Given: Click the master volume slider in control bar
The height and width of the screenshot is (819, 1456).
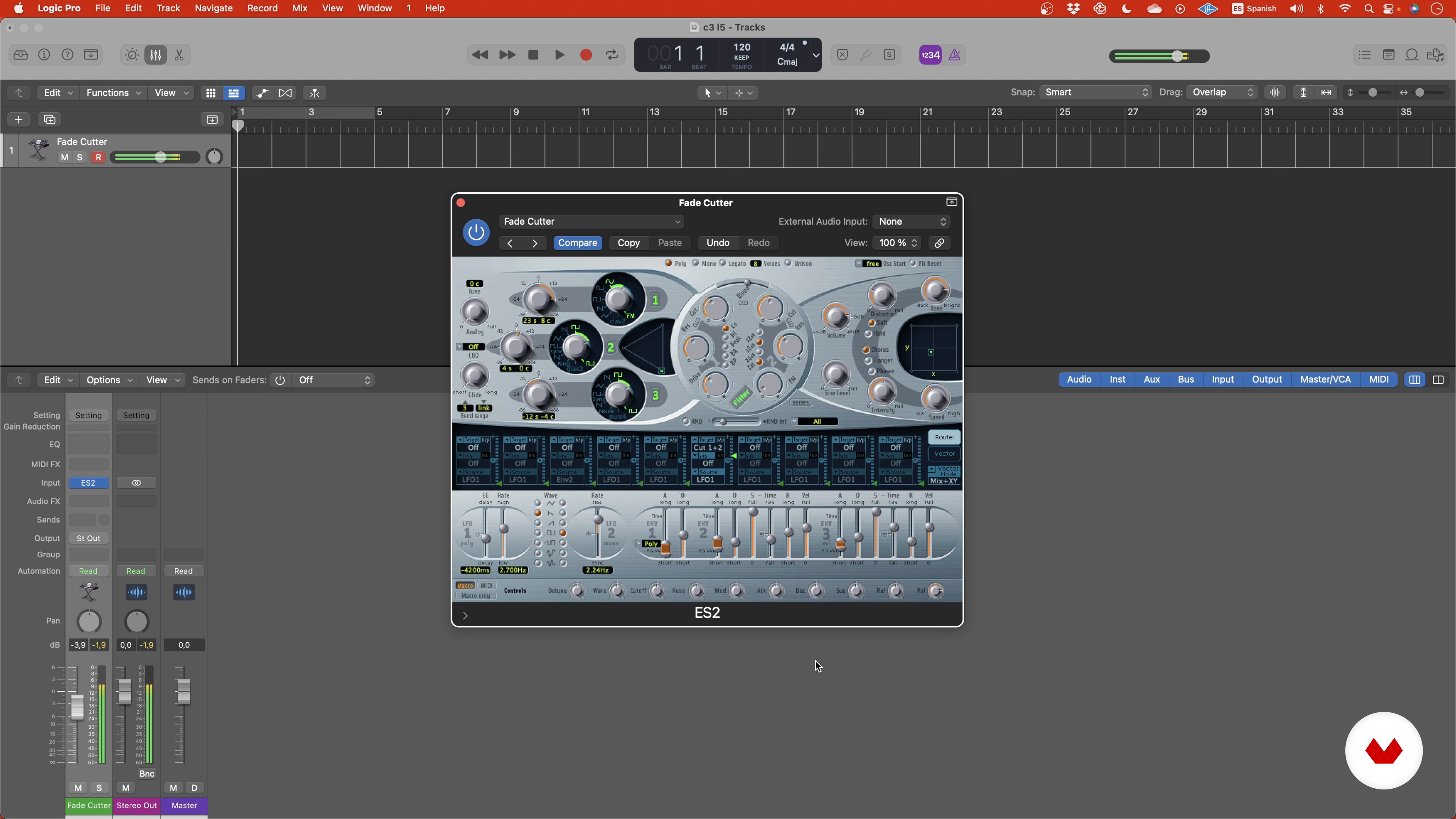Looking at the screenshot, I should click(x=1159, y=56).
